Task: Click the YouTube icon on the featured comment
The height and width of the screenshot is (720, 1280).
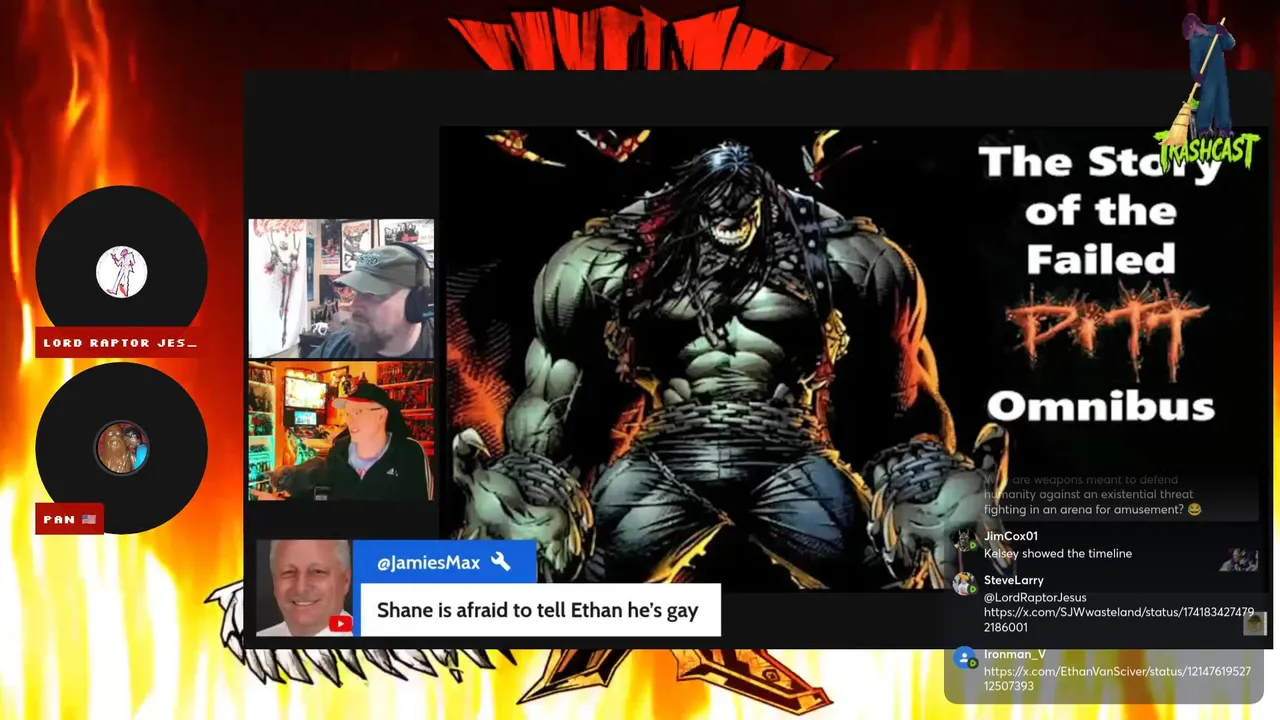Action: (340, 624)
